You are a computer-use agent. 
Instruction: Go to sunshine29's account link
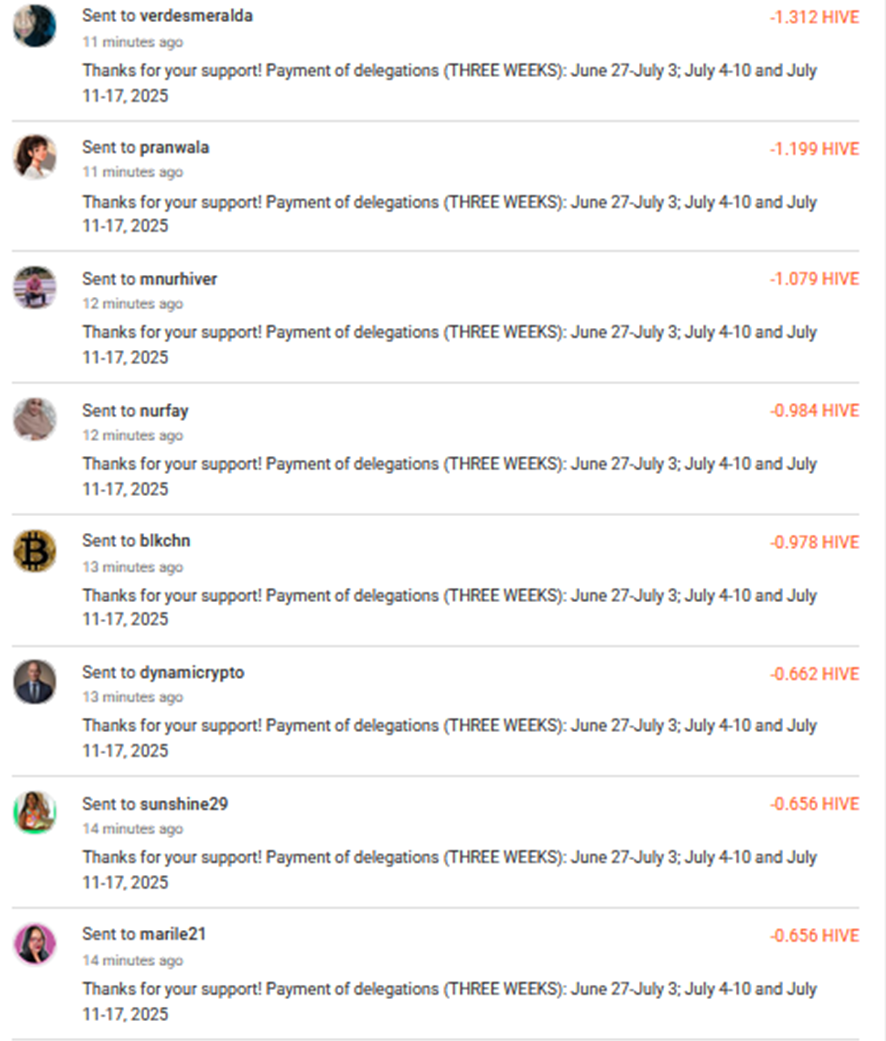tap(184, 804)
